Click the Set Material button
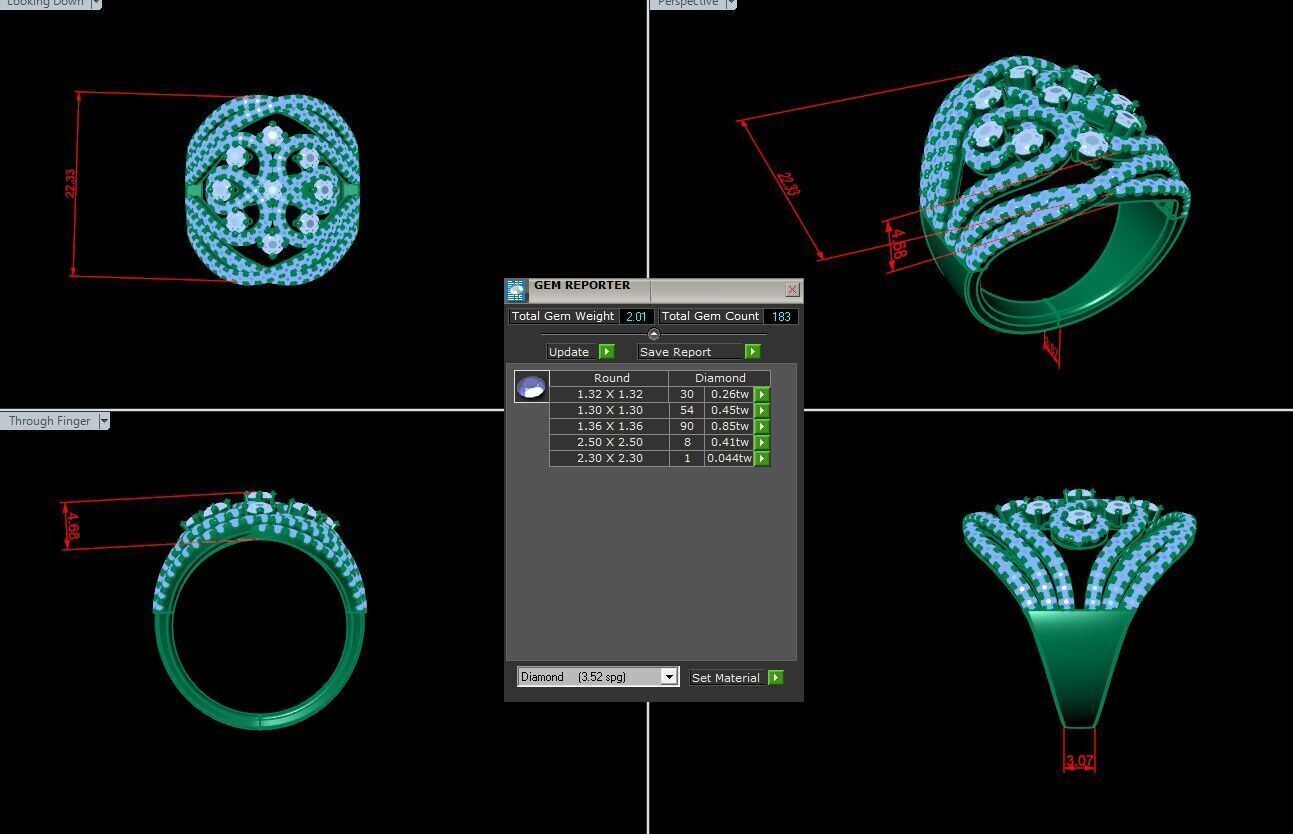Image resolution: width=1293 pixels, height=834 pixels. pyautogui.click(x=728, y=678)
